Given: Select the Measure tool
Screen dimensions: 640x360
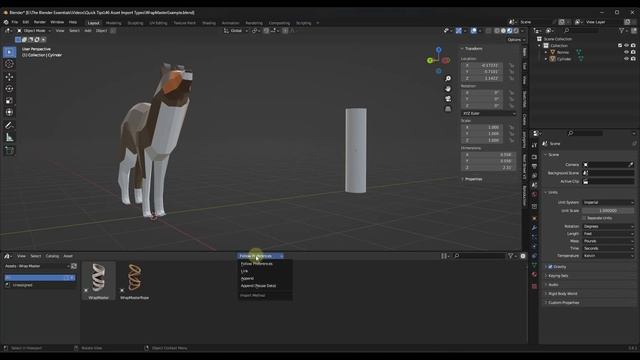Looking at the screenshot, I should [9, 138].
